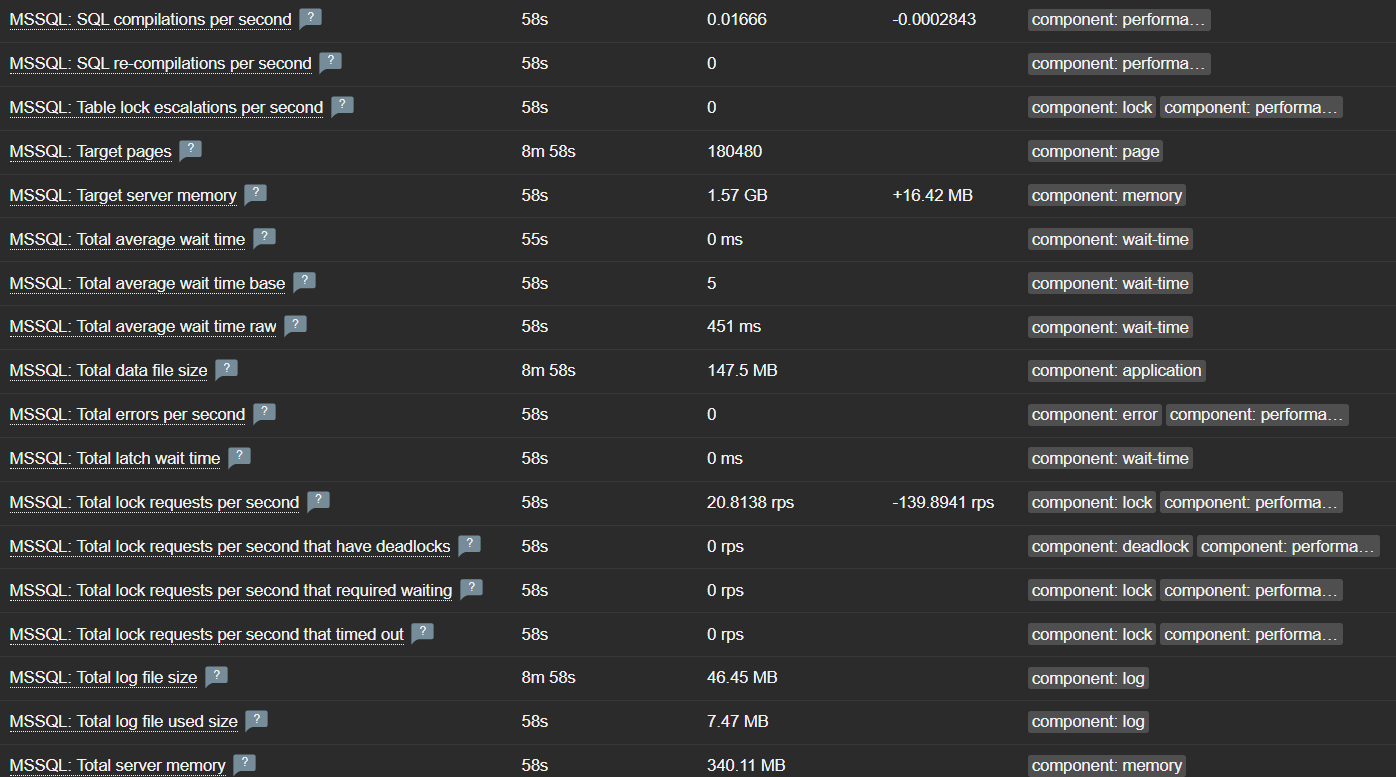Open help for Total average wait time raw
Image resolution: width=1396 pixels, height=777 pixels.
[x=296, y=326]
